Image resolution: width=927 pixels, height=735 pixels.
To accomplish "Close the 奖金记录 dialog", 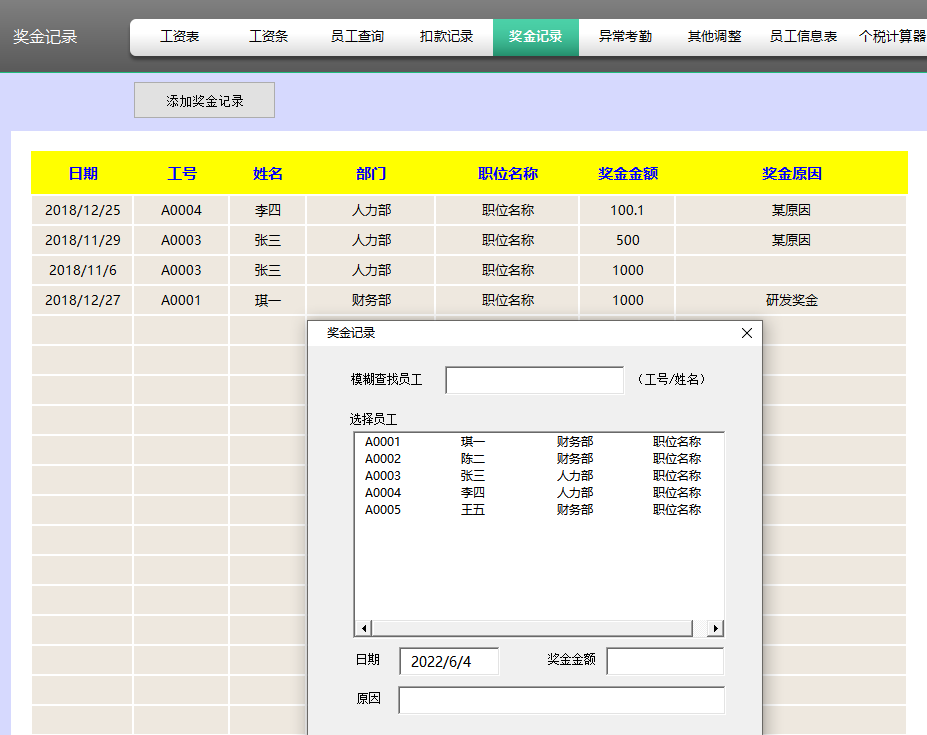I will pos(746,333).
